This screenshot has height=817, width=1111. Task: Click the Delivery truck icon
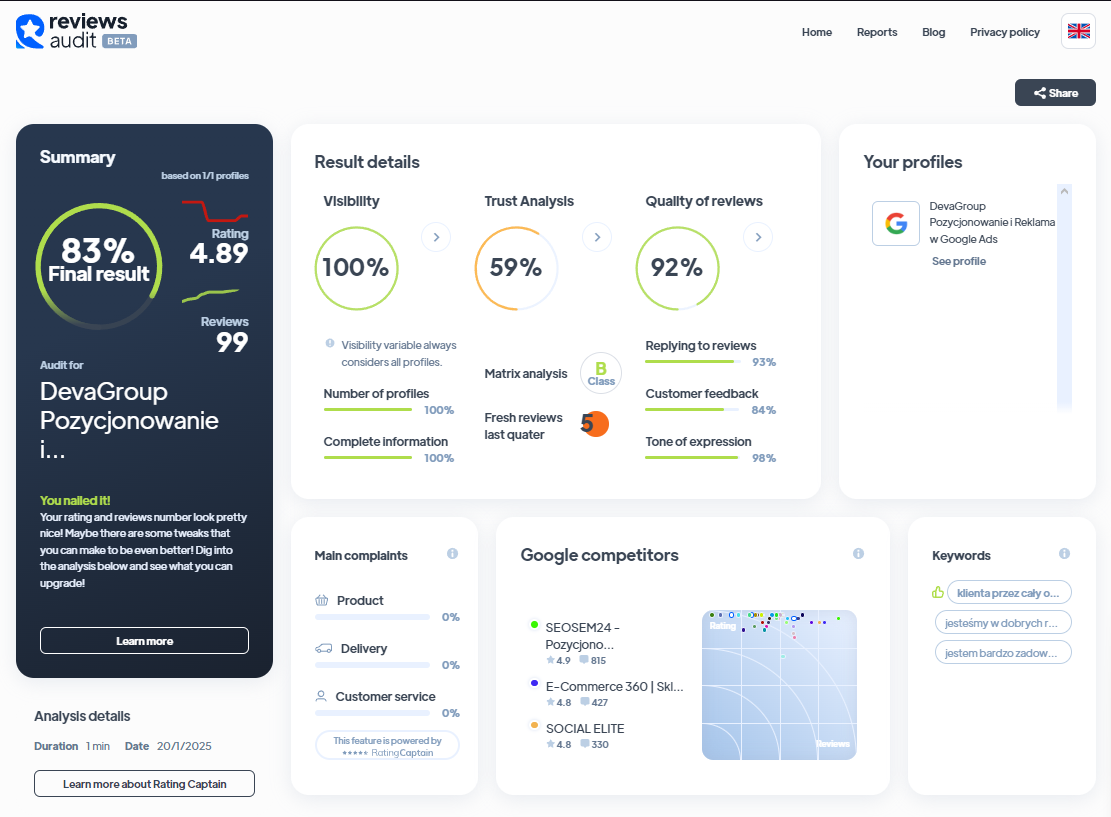[x=324, y=648]
